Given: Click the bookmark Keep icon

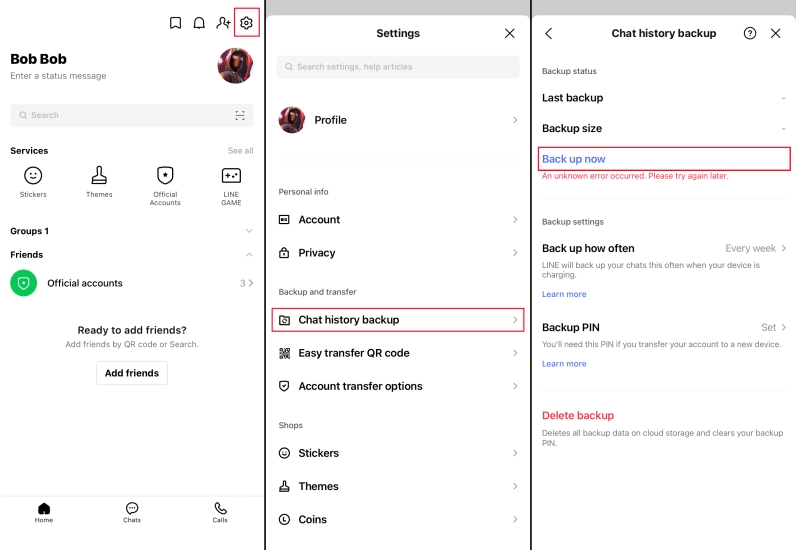Looking at the screenshot, I should (175, 23).
